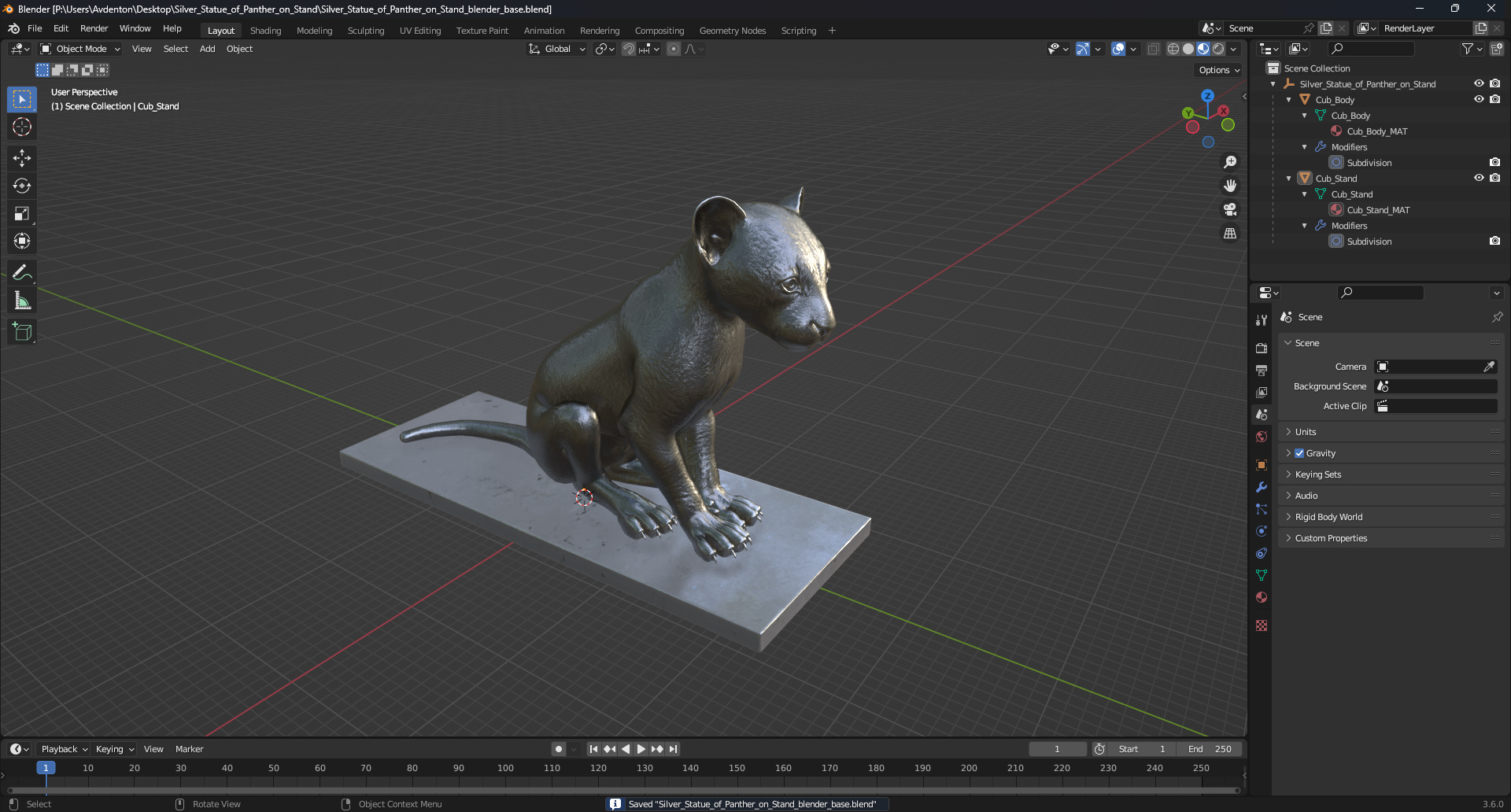Open the View Layer properties tab
Screen dimensions: 1511x812
coord(1262,392)
